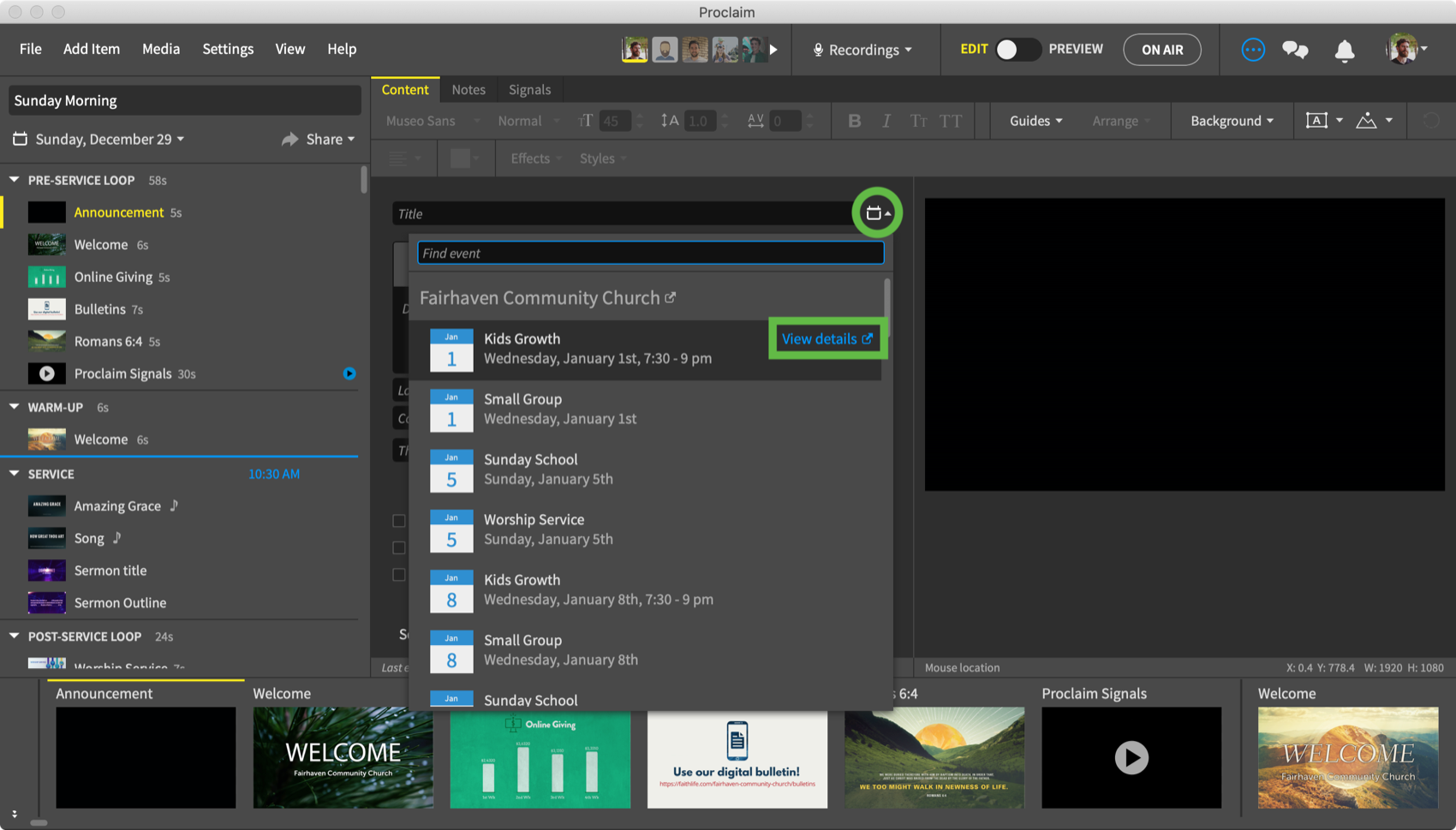Open the group chat speech bubbles icon
Viewport: 1456px width, 830px height.
pyautogui.click(x=1295, y=50)
